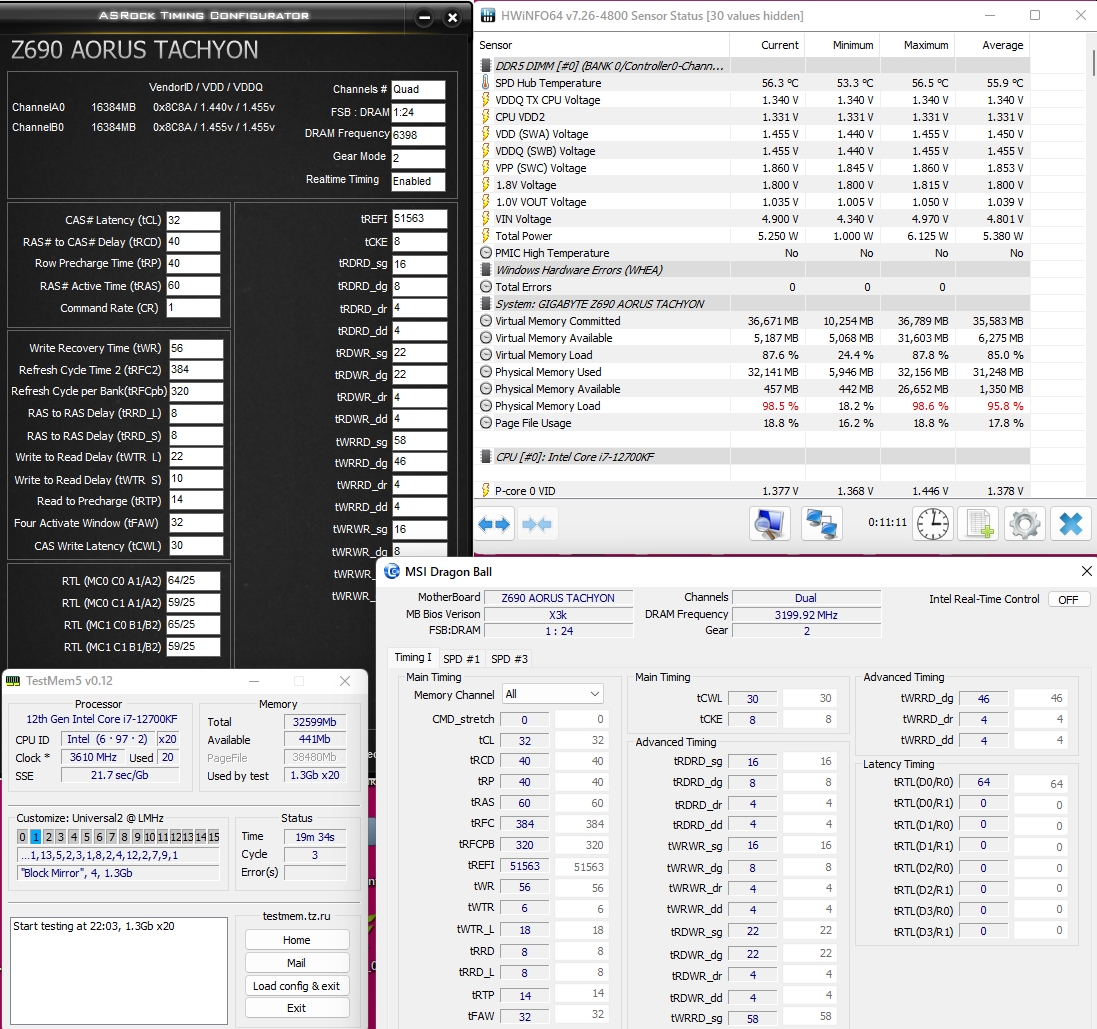The width and height of the screenshot is (1097, 1029).
Task: Click Windows Hardware Errors group icon
Action: click(486, 270)
